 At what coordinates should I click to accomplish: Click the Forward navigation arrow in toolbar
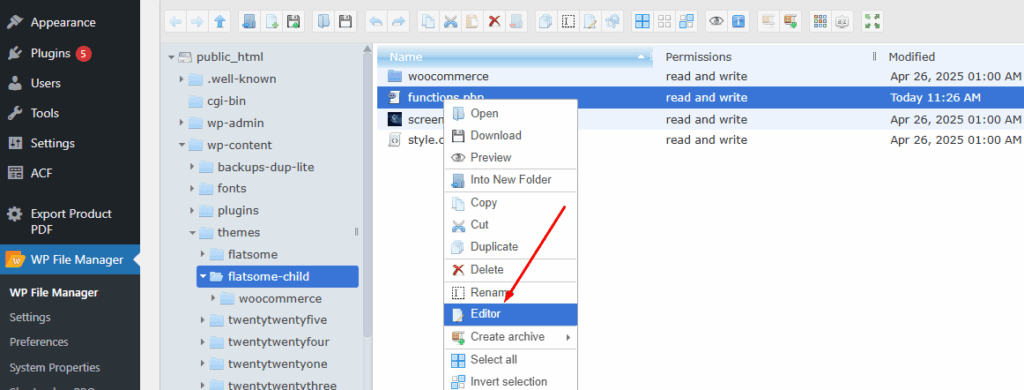click(x=197, y=22)
